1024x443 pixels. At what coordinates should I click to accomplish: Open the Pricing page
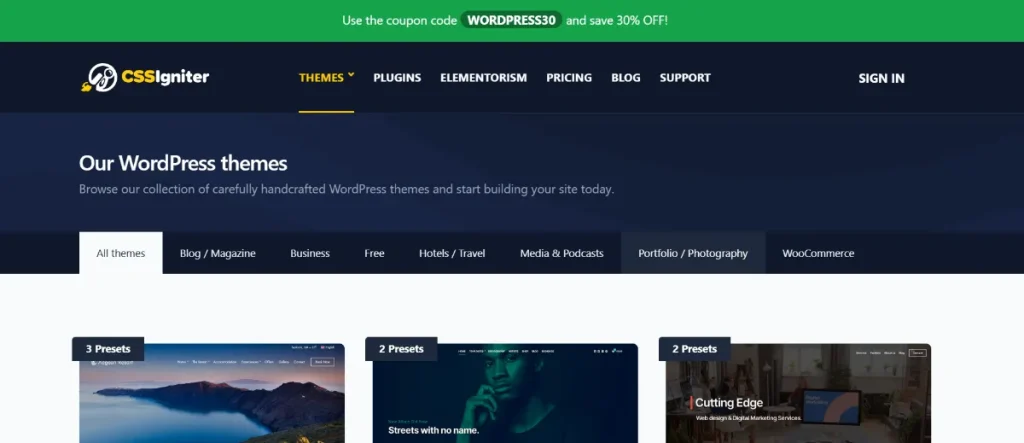569,78
